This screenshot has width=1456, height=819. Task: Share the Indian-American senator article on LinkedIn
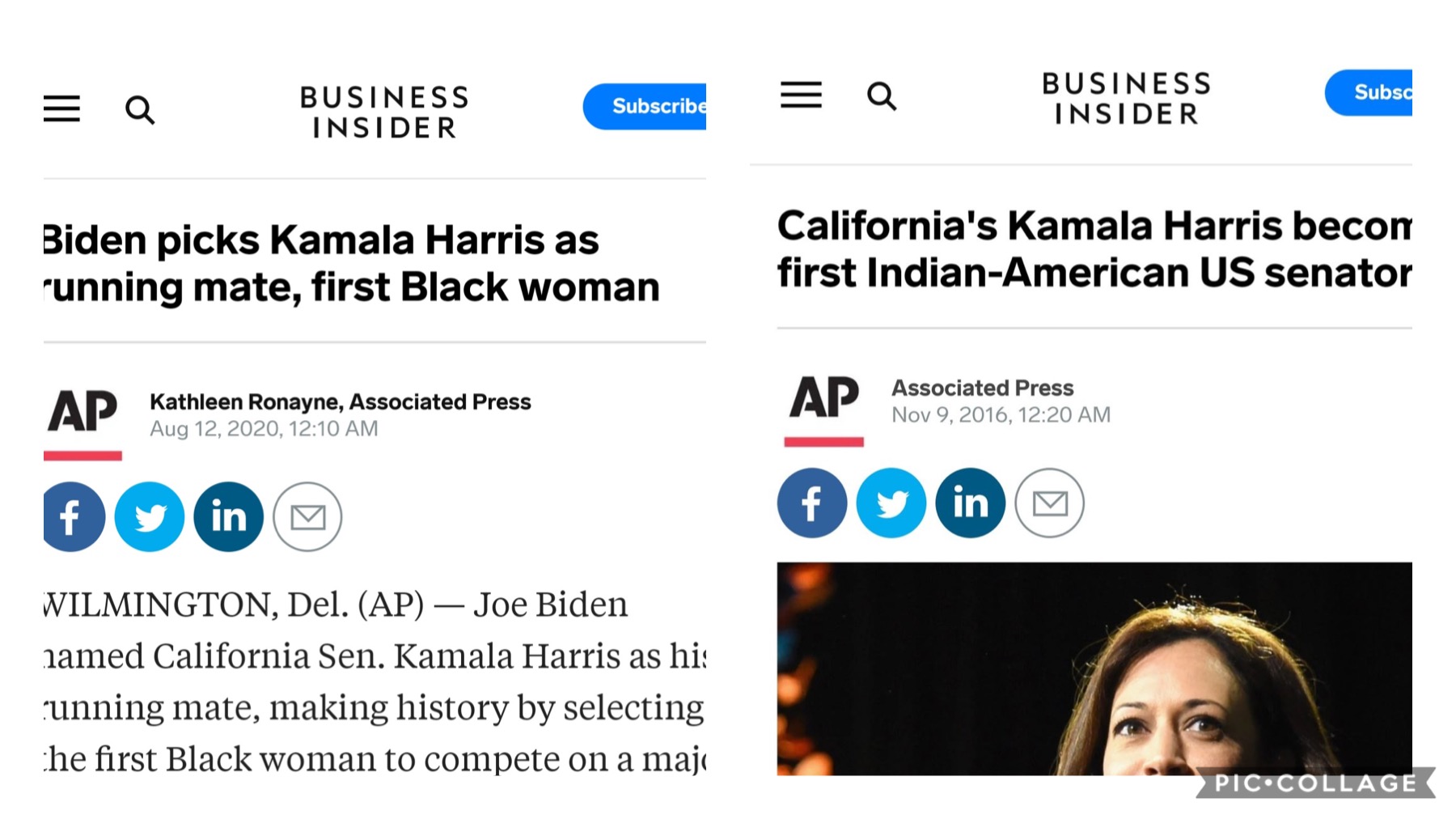click(970, 503)
